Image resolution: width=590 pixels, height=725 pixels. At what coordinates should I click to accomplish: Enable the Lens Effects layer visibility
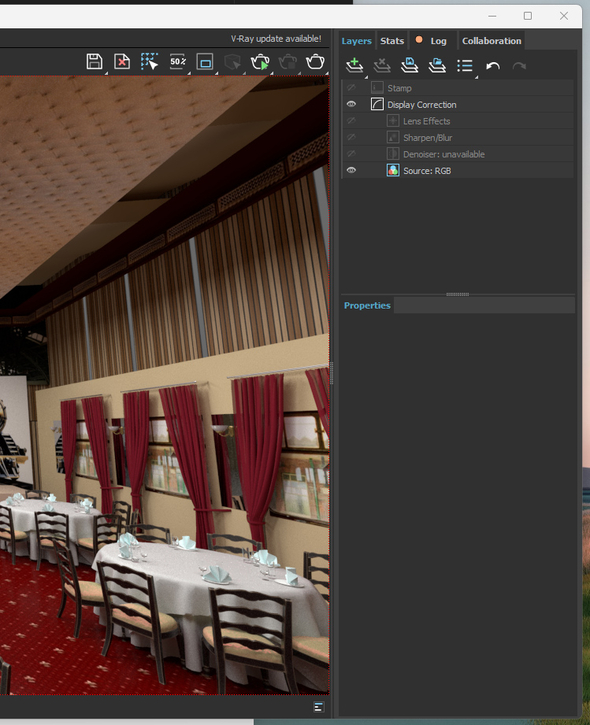[351, 121]
